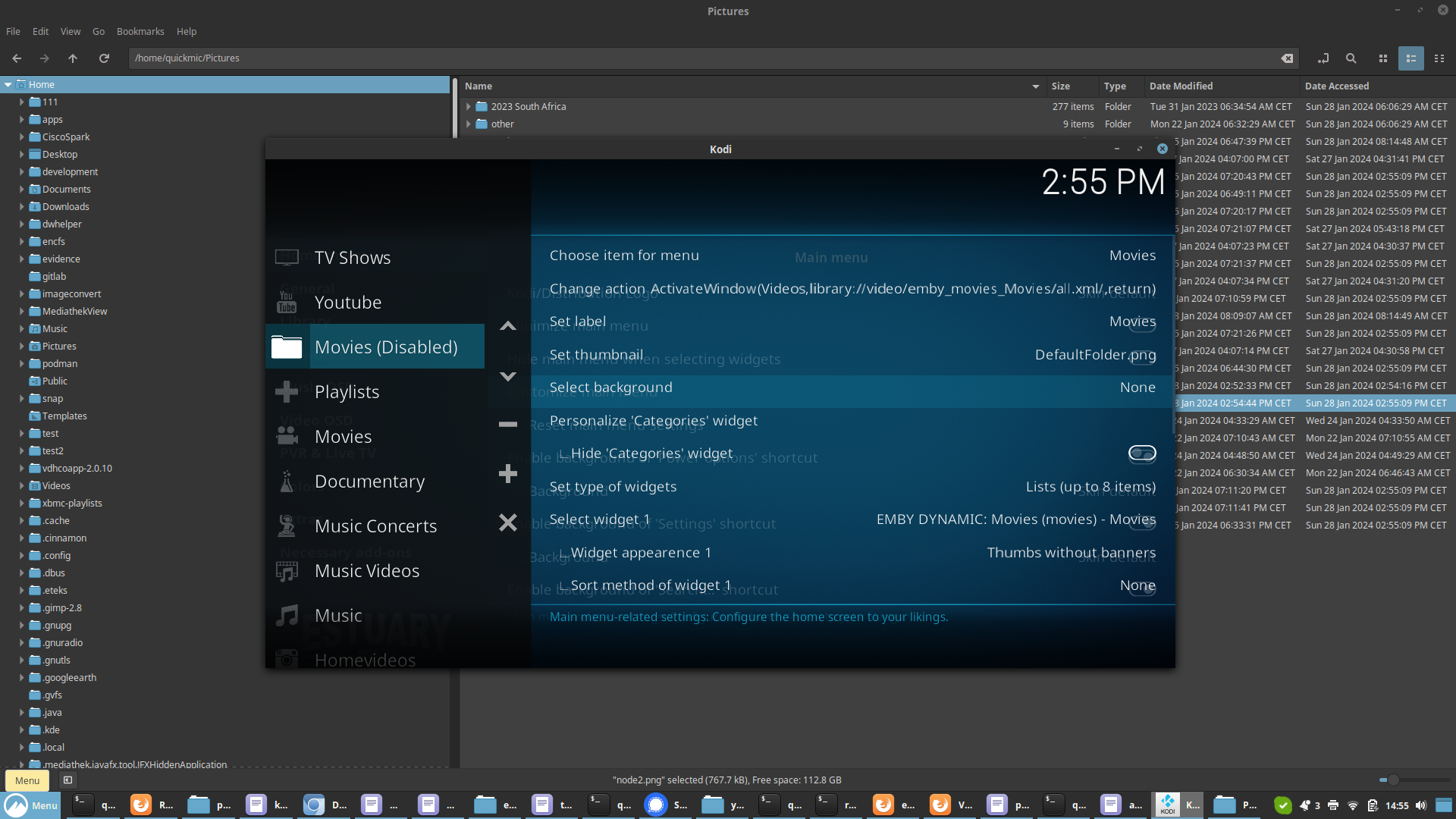Click the Name column sort arrow
Image resolution: width=1456 pixels, height=819 pixels.
click(1035, 86)
